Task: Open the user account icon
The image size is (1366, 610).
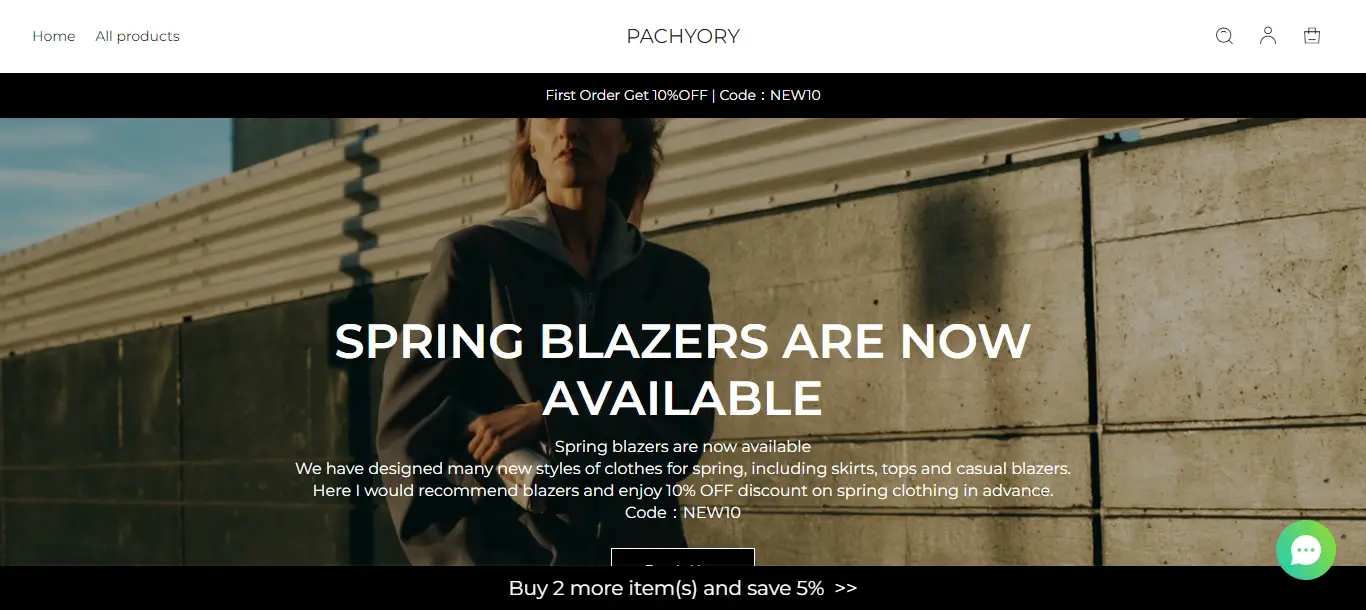Action: point(1268,36)
